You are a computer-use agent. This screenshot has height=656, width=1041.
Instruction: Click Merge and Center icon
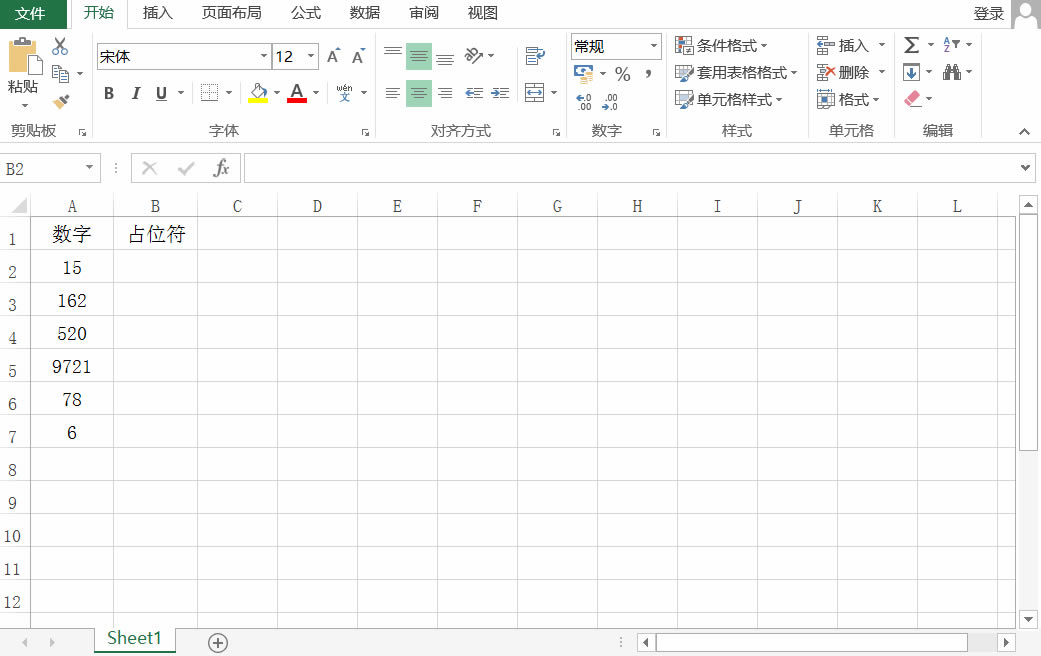coord(534,92)
